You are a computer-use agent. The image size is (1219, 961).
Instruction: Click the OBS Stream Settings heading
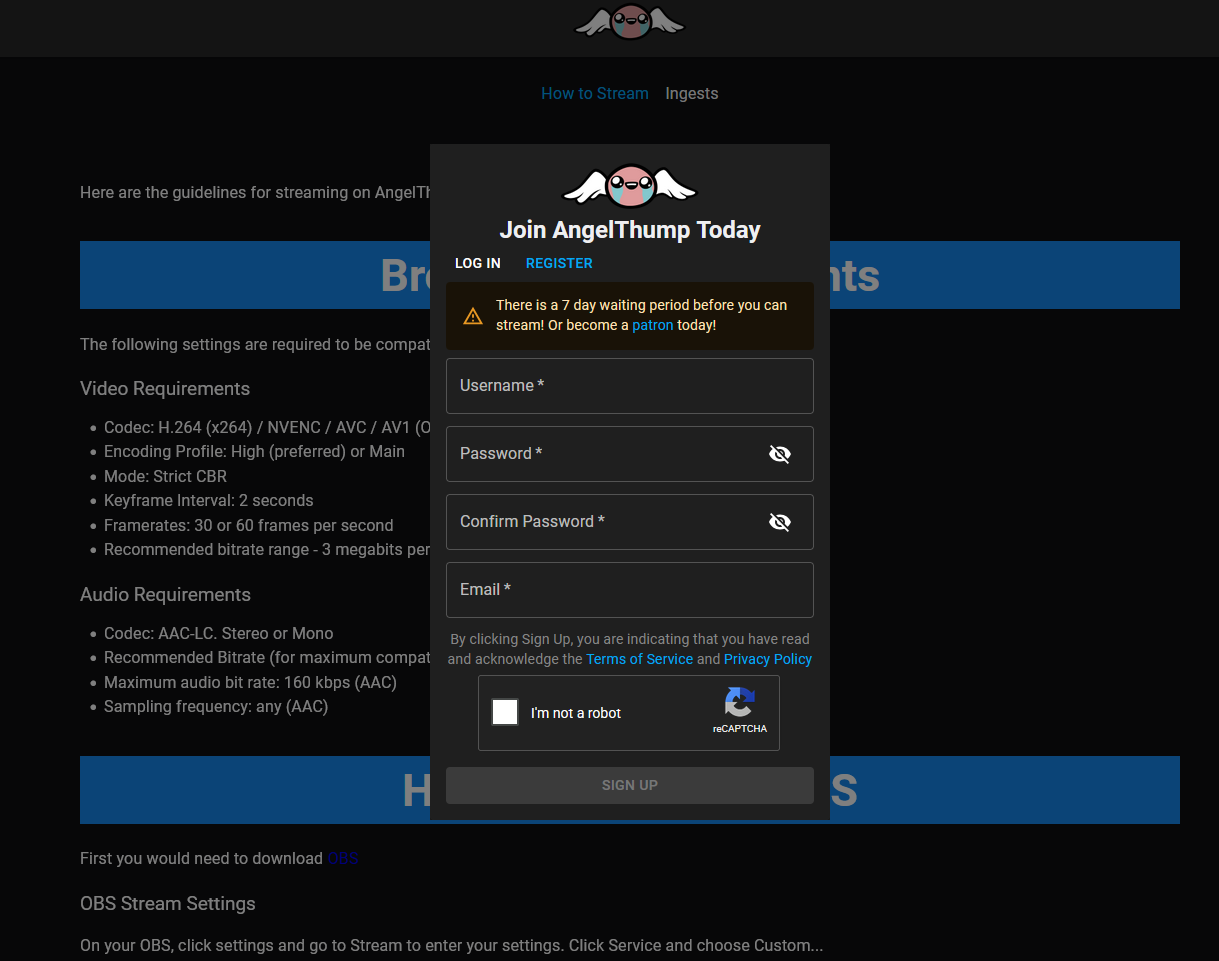[x=168, y=904]
